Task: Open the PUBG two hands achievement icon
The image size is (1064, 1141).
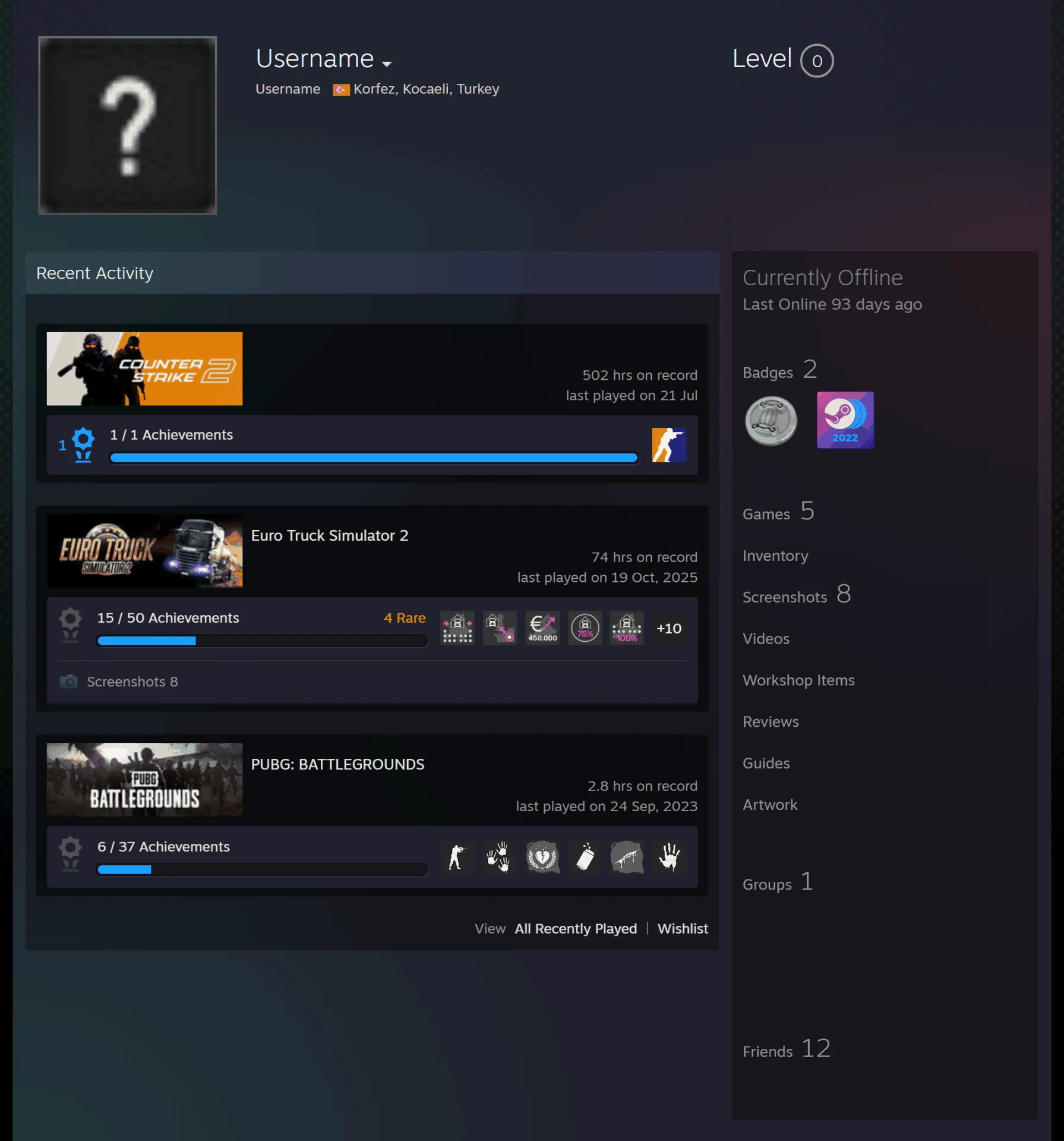Action: click(500, 857)
